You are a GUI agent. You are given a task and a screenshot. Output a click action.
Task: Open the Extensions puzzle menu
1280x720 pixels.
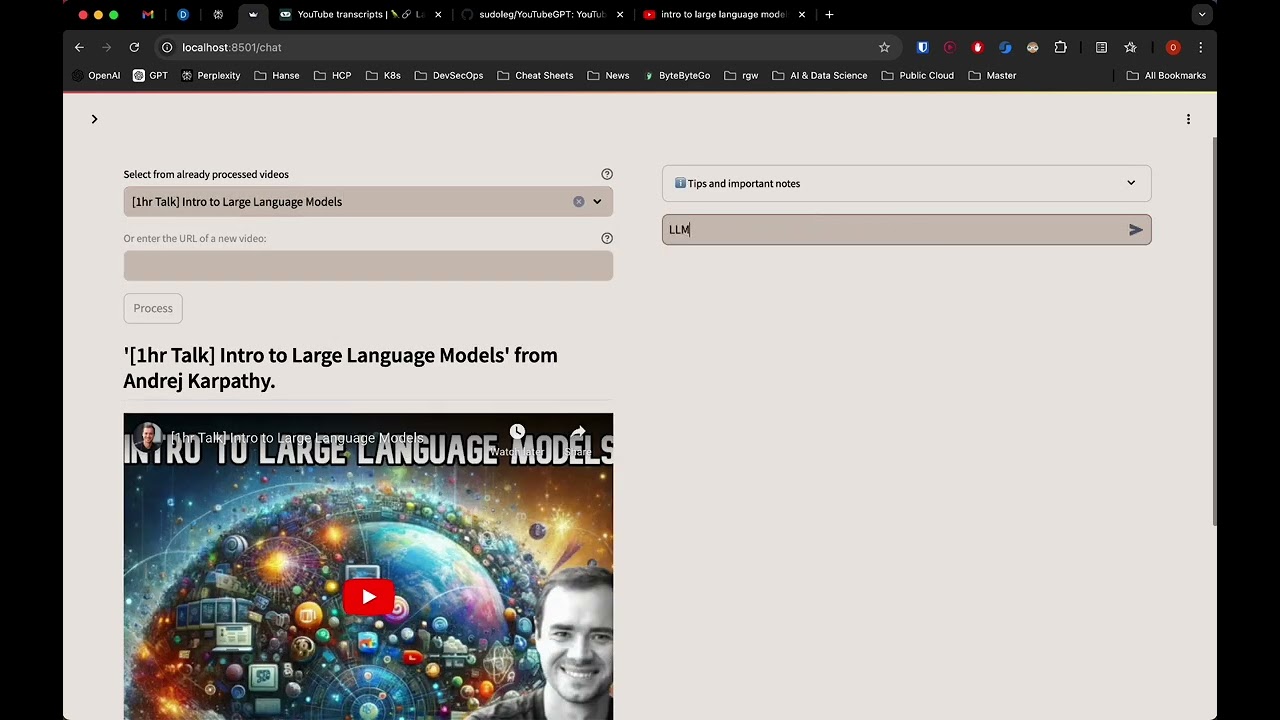(x=1060, y=47)
